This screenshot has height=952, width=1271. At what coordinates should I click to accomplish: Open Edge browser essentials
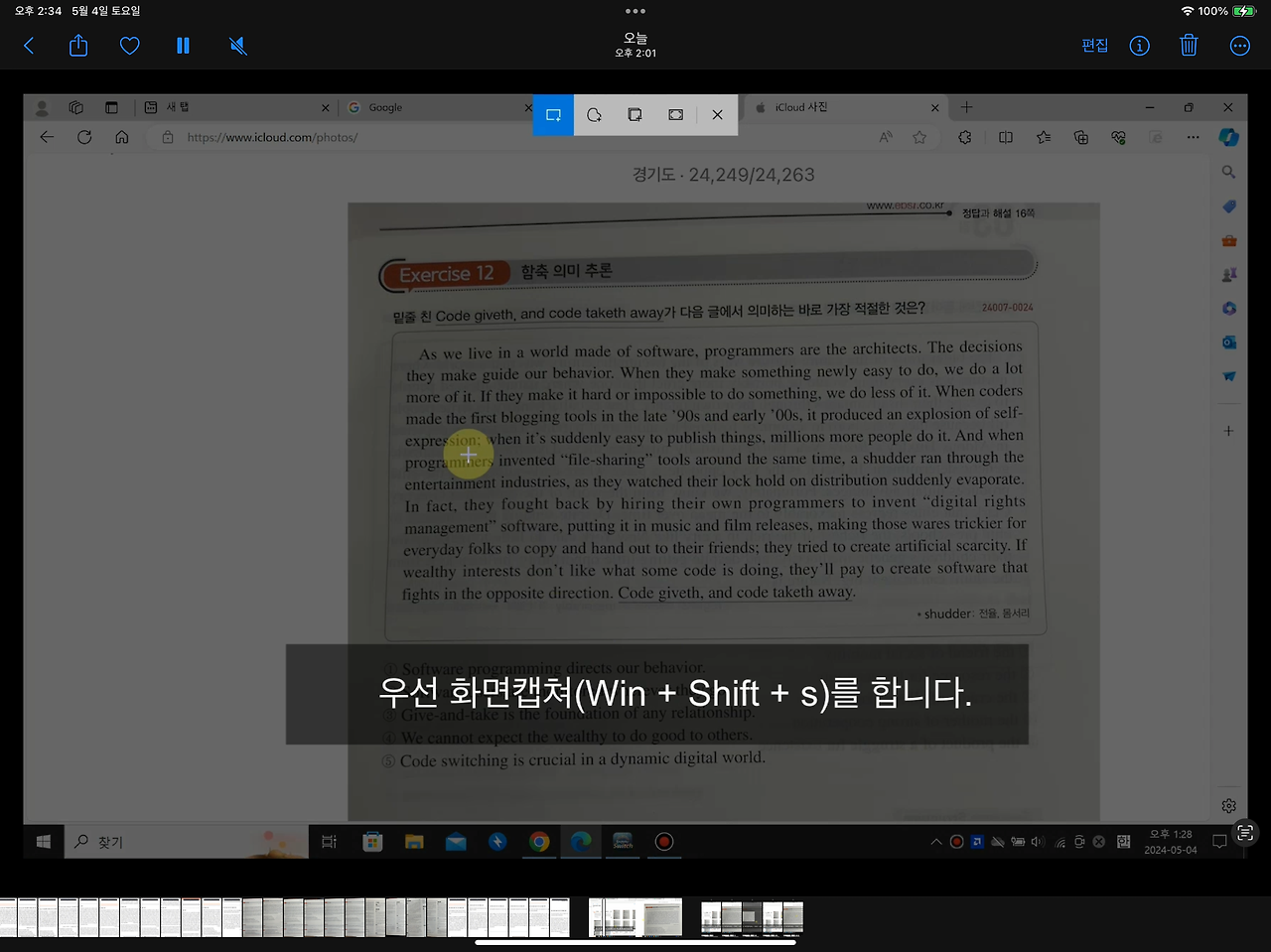[1119, 137]
